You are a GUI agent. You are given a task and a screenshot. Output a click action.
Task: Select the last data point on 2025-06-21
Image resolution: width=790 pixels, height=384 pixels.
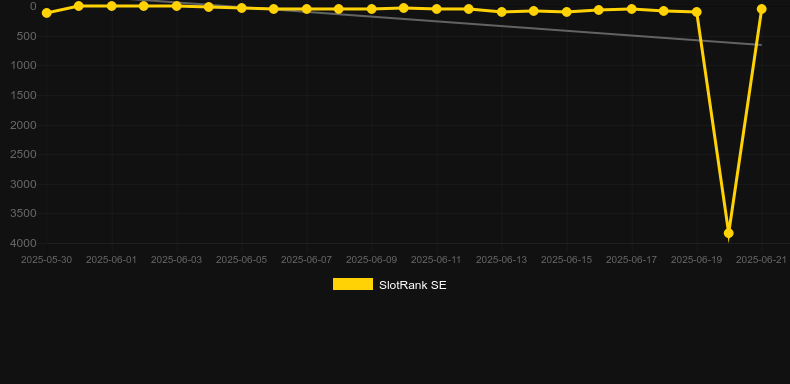click(x=761, y=9)
